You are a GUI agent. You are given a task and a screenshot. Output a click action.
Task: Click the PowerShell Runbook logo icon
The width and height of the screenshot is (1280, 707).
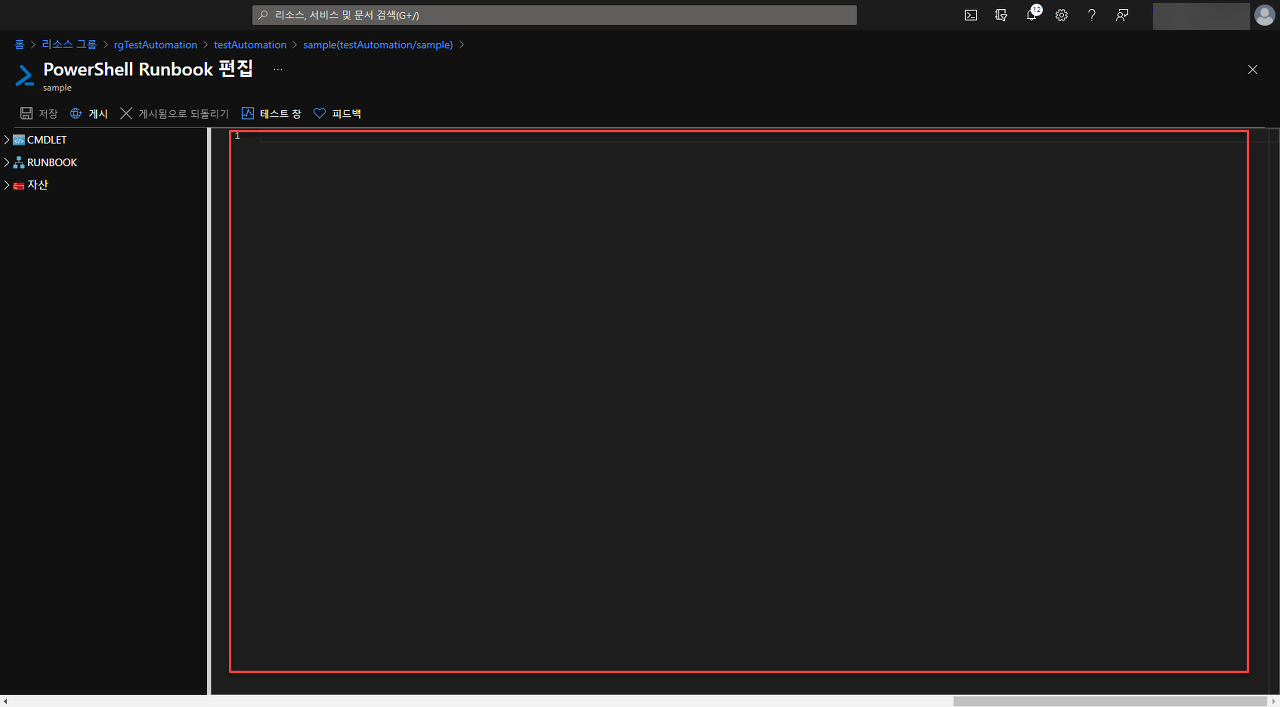(24, 76)
